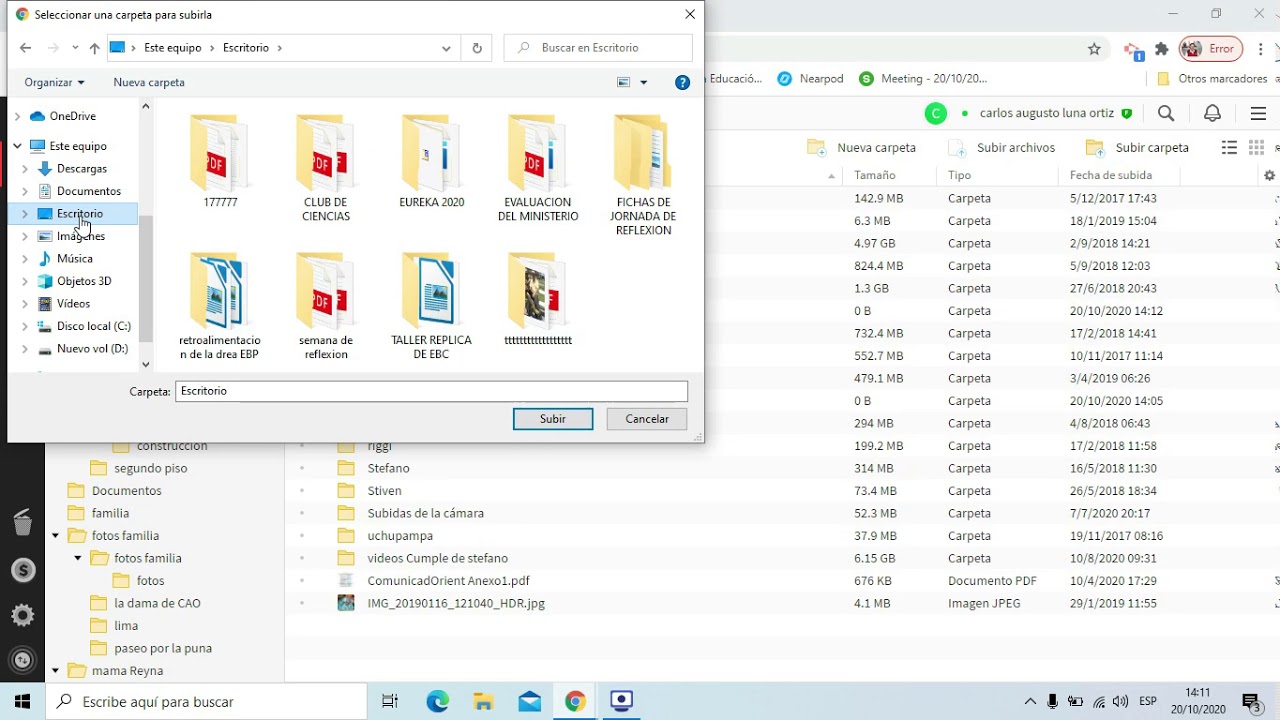The height and width of the screenshot is (720, 1280).
Task: Click the extension icon with blue badge
Action: pyautogui.click(x=1133, y=50)
